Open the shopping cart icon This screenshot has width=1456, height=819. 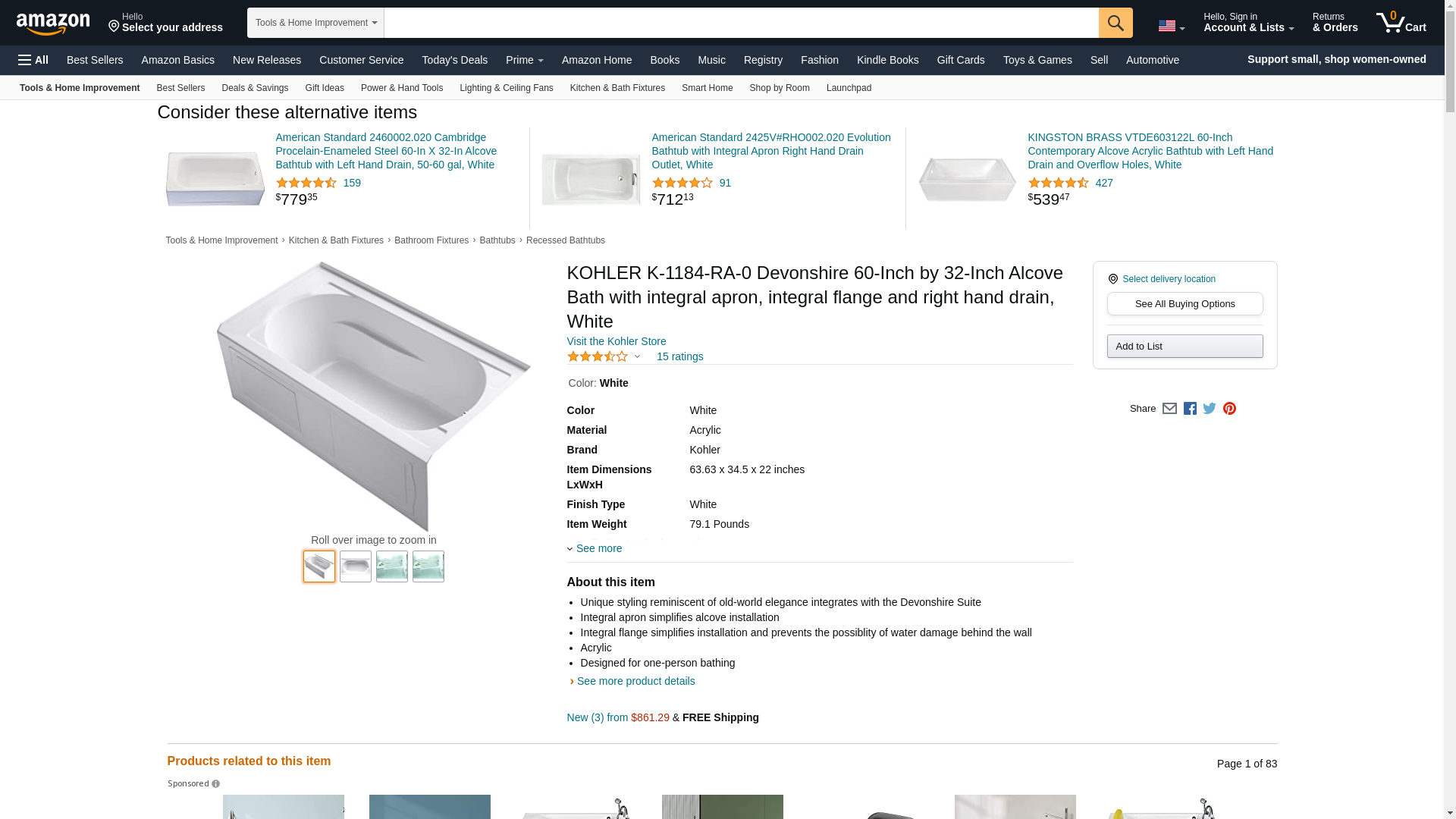1401,23
